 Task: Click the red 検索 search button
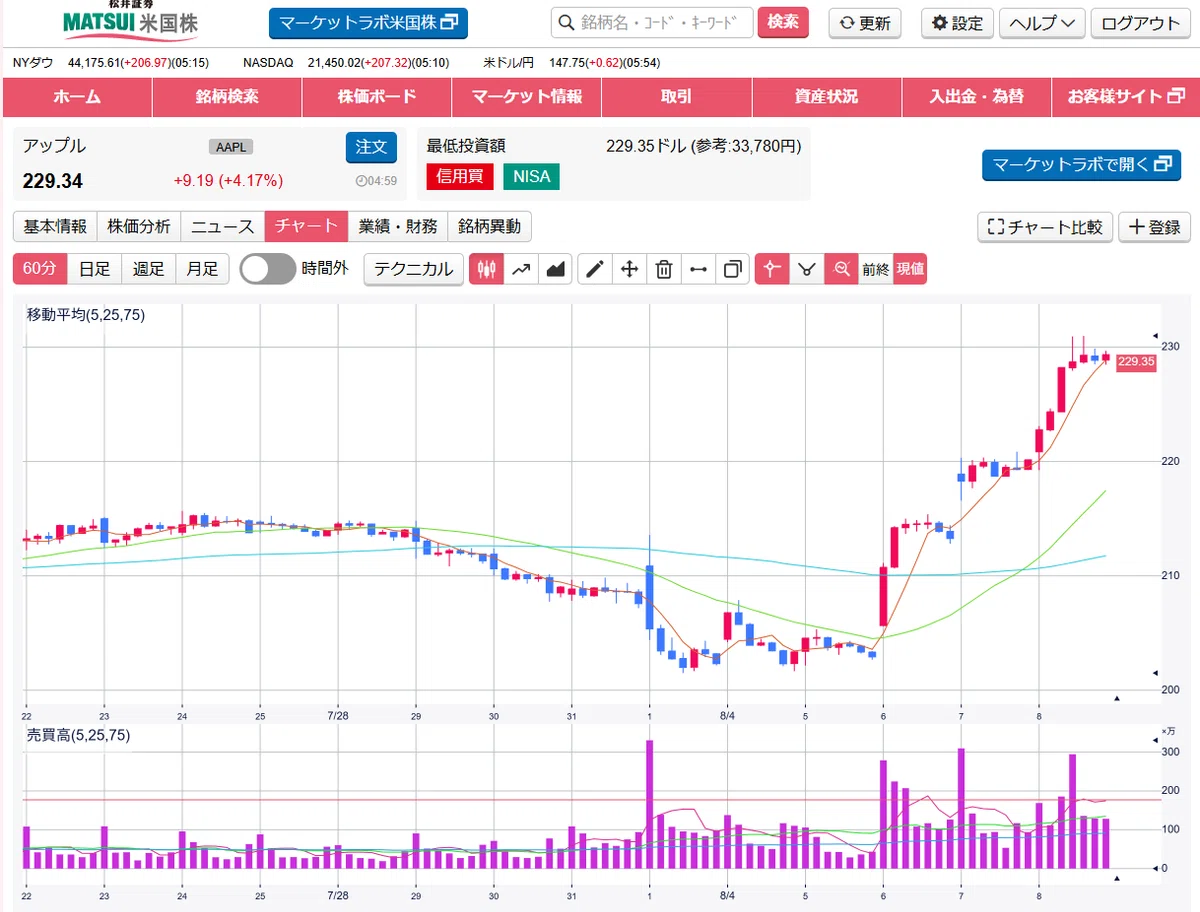tap(783, 22)
